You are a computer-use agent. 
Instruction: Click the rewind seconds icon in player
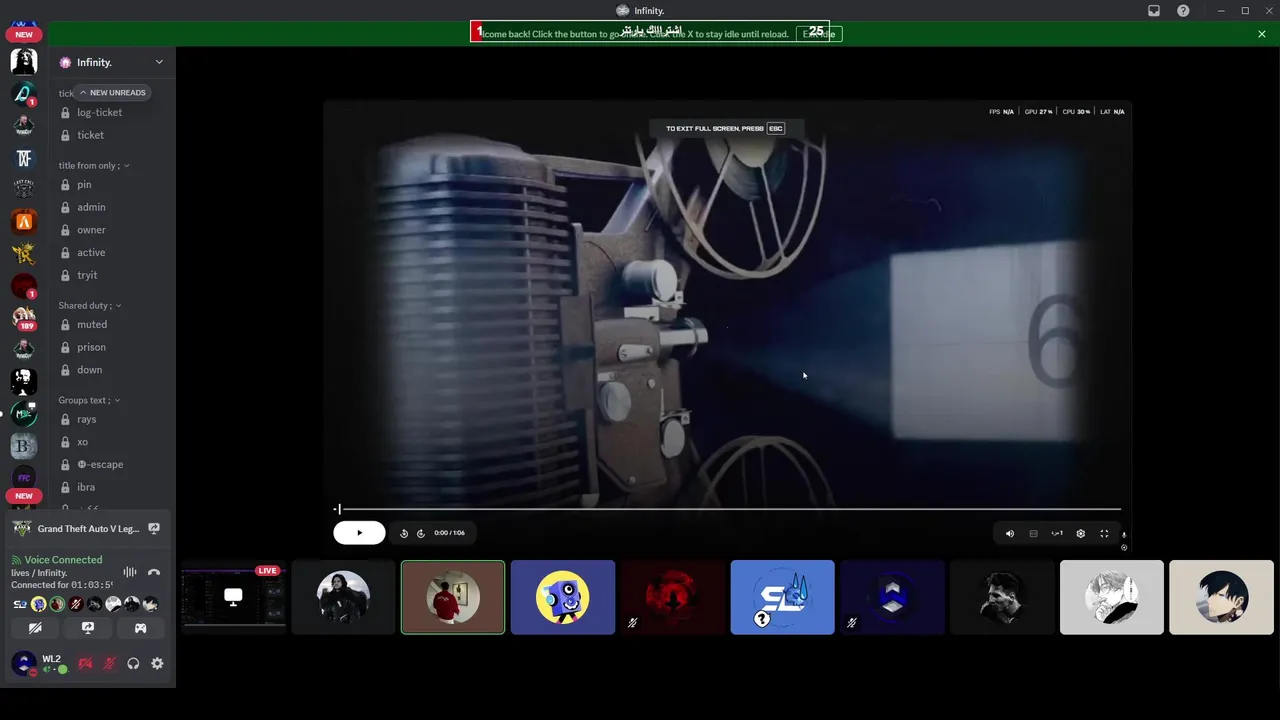tap(404, 533)
